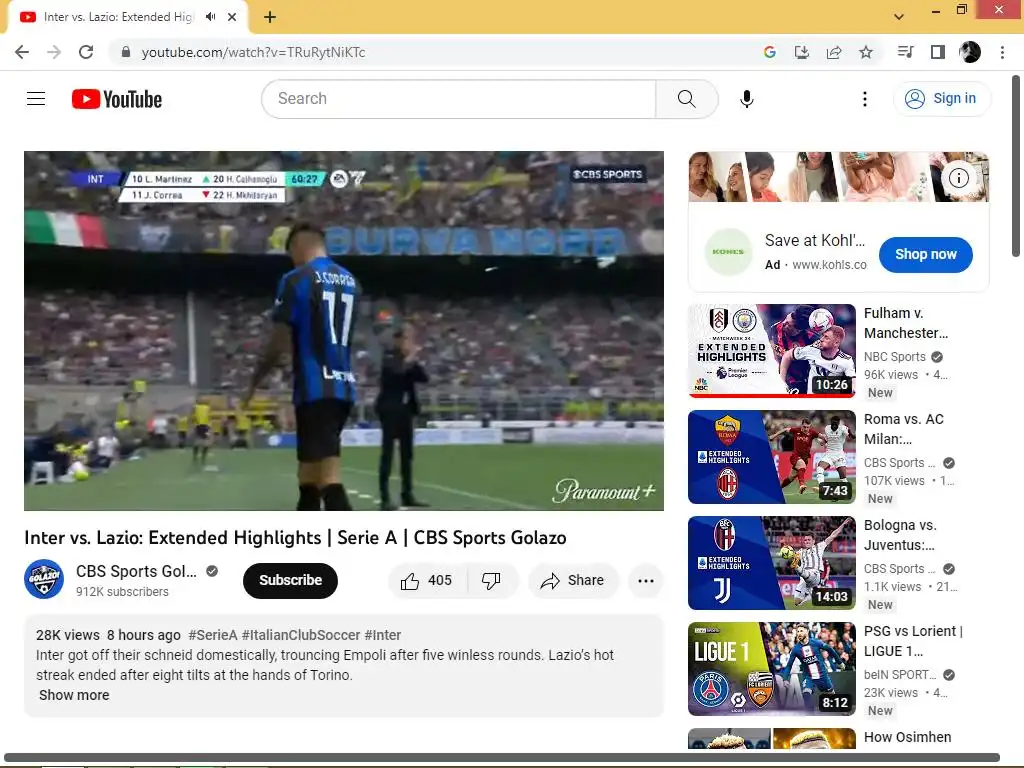Click the video title heading text
The width and height of the screenshot is (1024, 768).
pyautogui.click(x=295, y=537)
